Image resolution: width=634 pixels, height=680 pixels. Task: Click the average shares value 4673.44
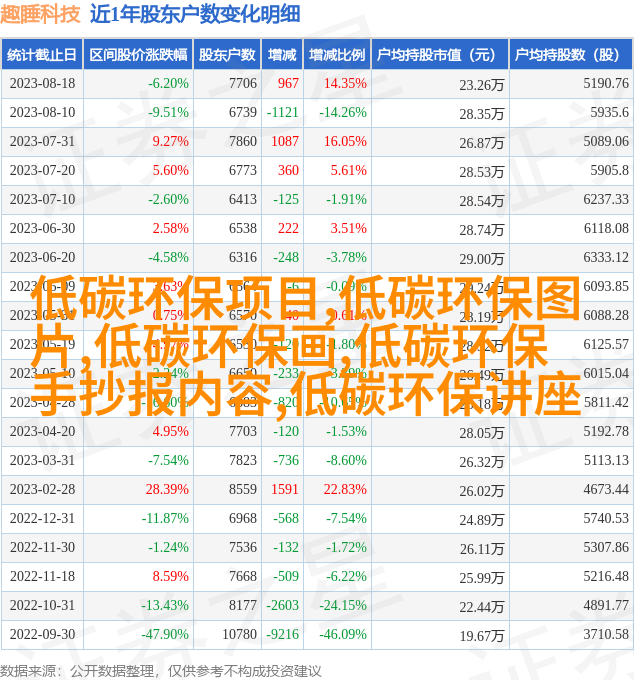pos(606,490)
